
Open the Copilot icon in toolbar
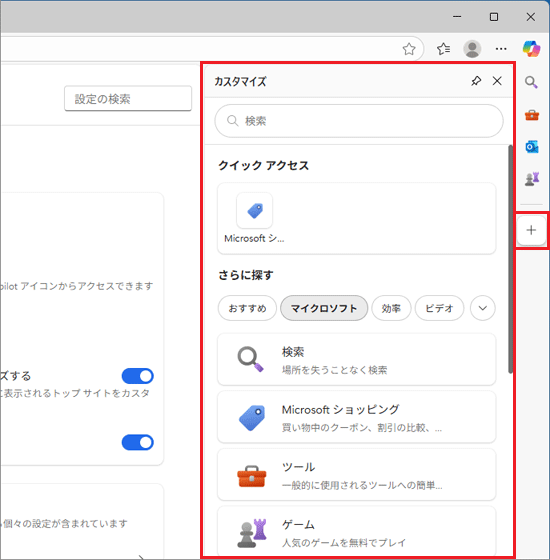531,49
